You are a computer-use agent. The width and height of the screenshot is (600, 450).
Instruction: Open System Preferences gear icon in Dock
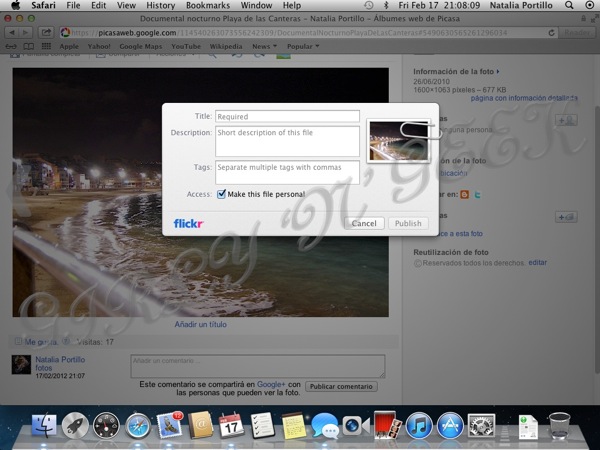pos(481,426)
